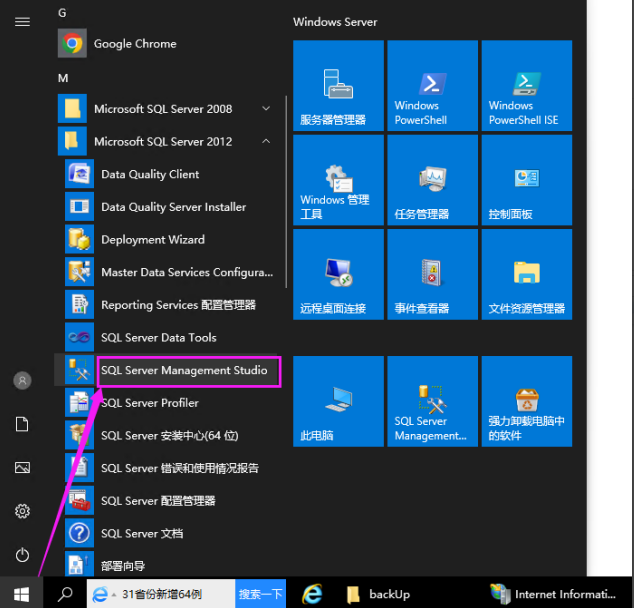This screenshot has height=608, width=634.
Task: Launch SQL Server Profiler
Action: point(150,403)
